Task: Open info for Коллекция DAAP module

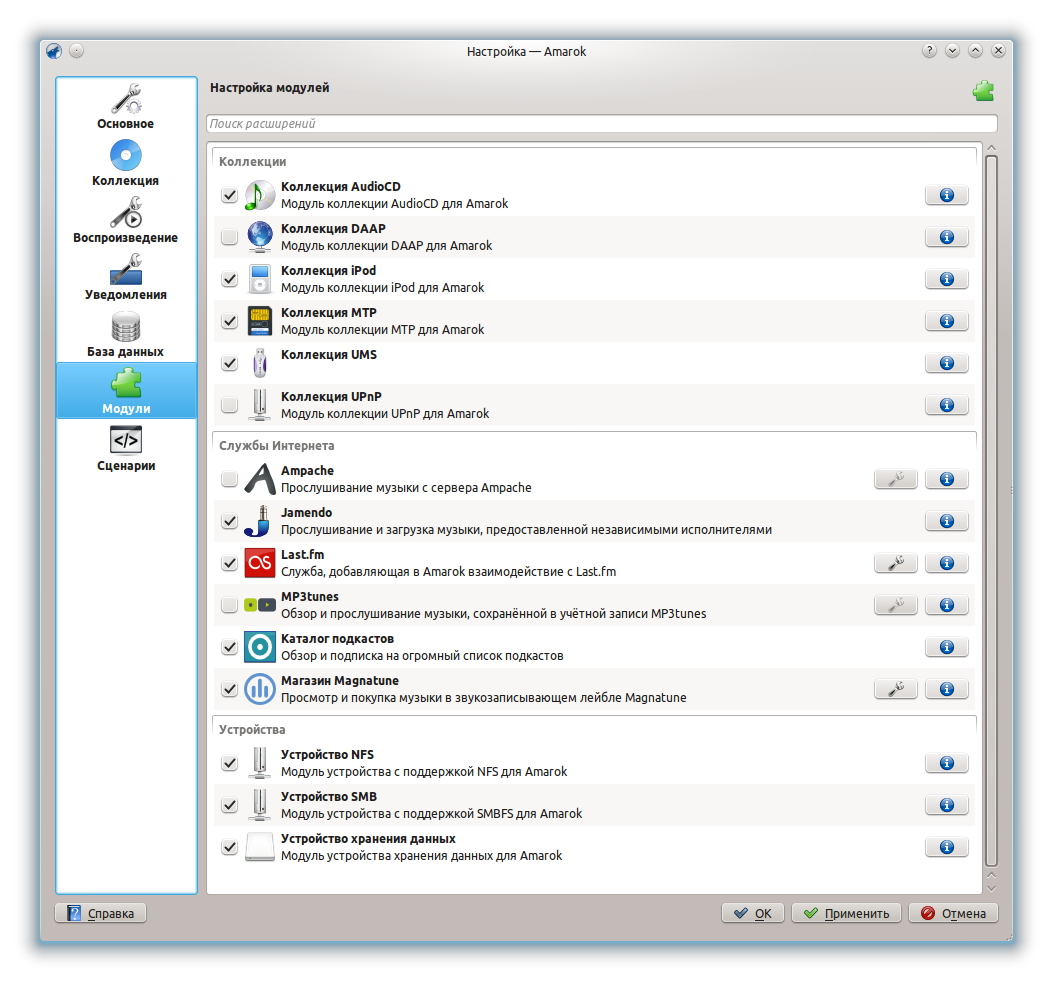Action: coord(946,237)
